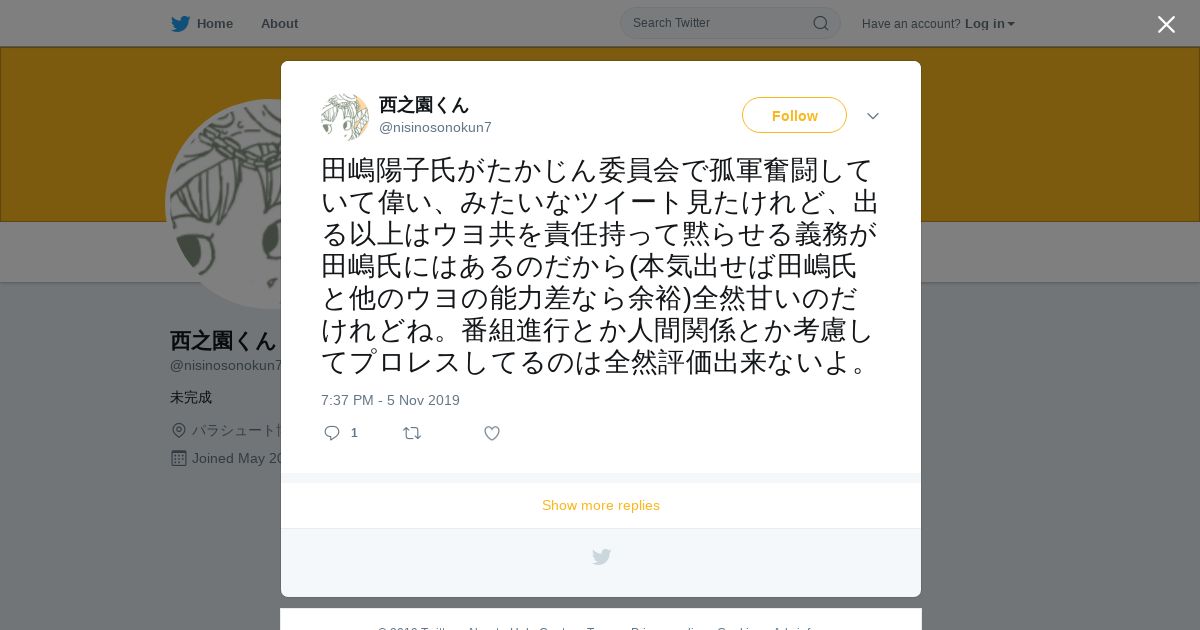
Task: Follow 西之園くん
Action: [794, 115]
